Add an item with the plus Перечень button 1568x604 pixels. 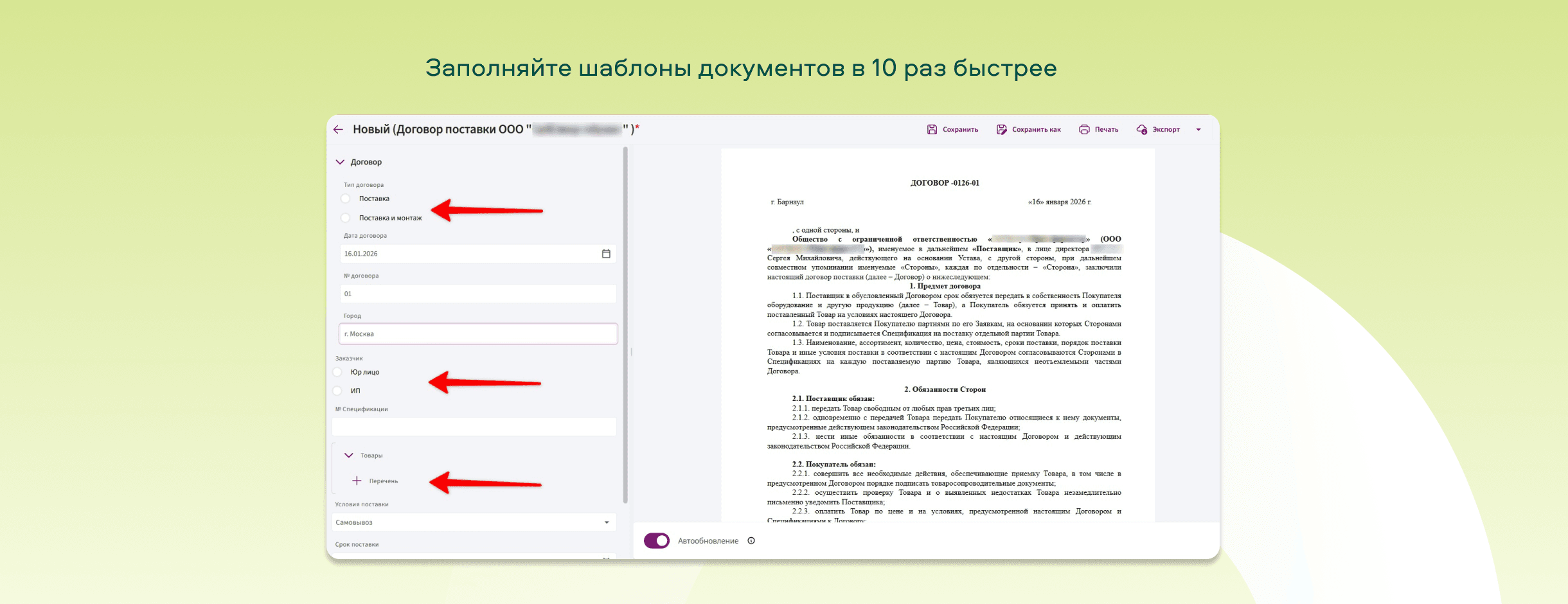pyautogui.click(x=375, y=481)
